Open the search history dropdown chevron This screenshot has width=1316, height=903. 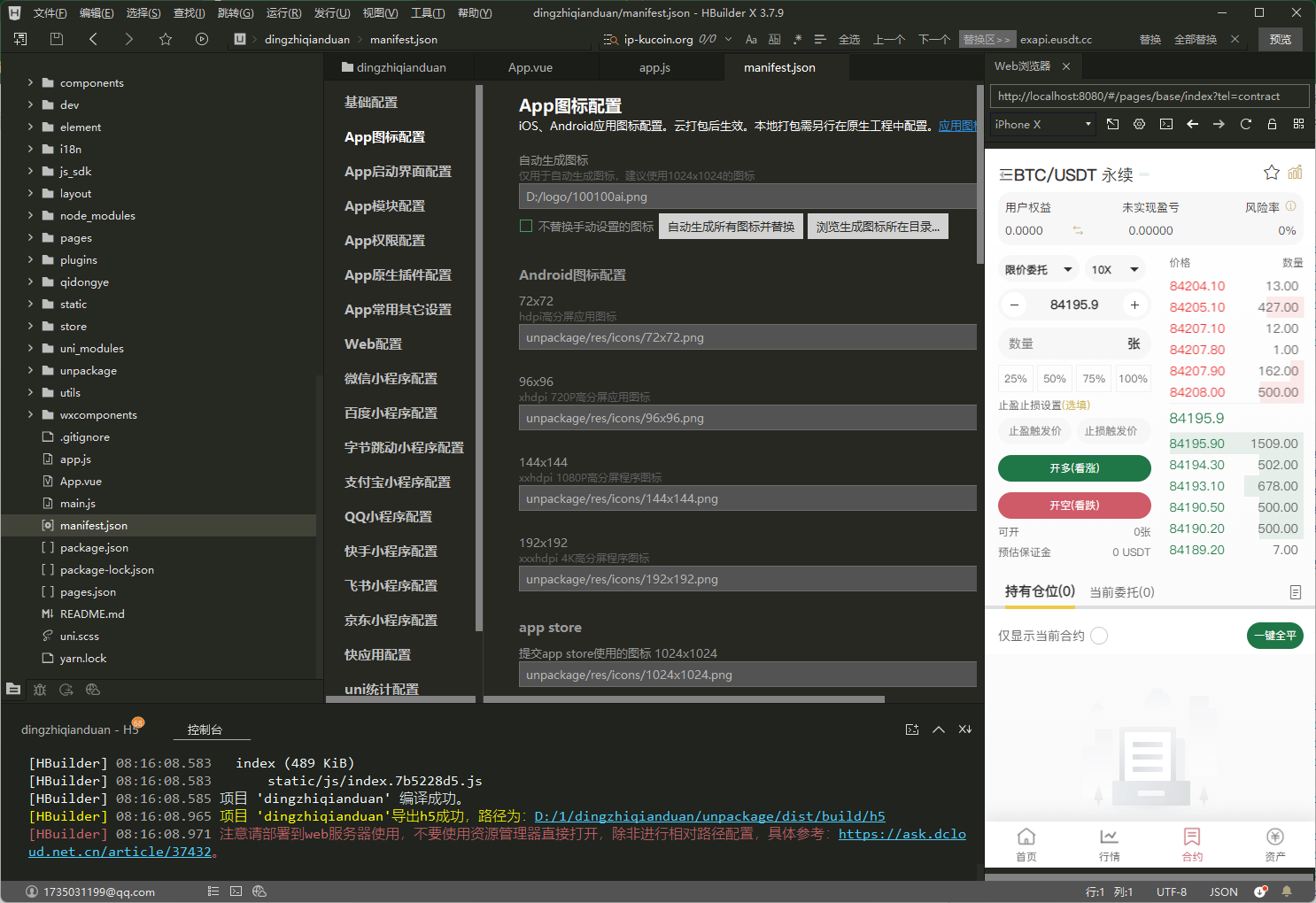tap(729, 39)
